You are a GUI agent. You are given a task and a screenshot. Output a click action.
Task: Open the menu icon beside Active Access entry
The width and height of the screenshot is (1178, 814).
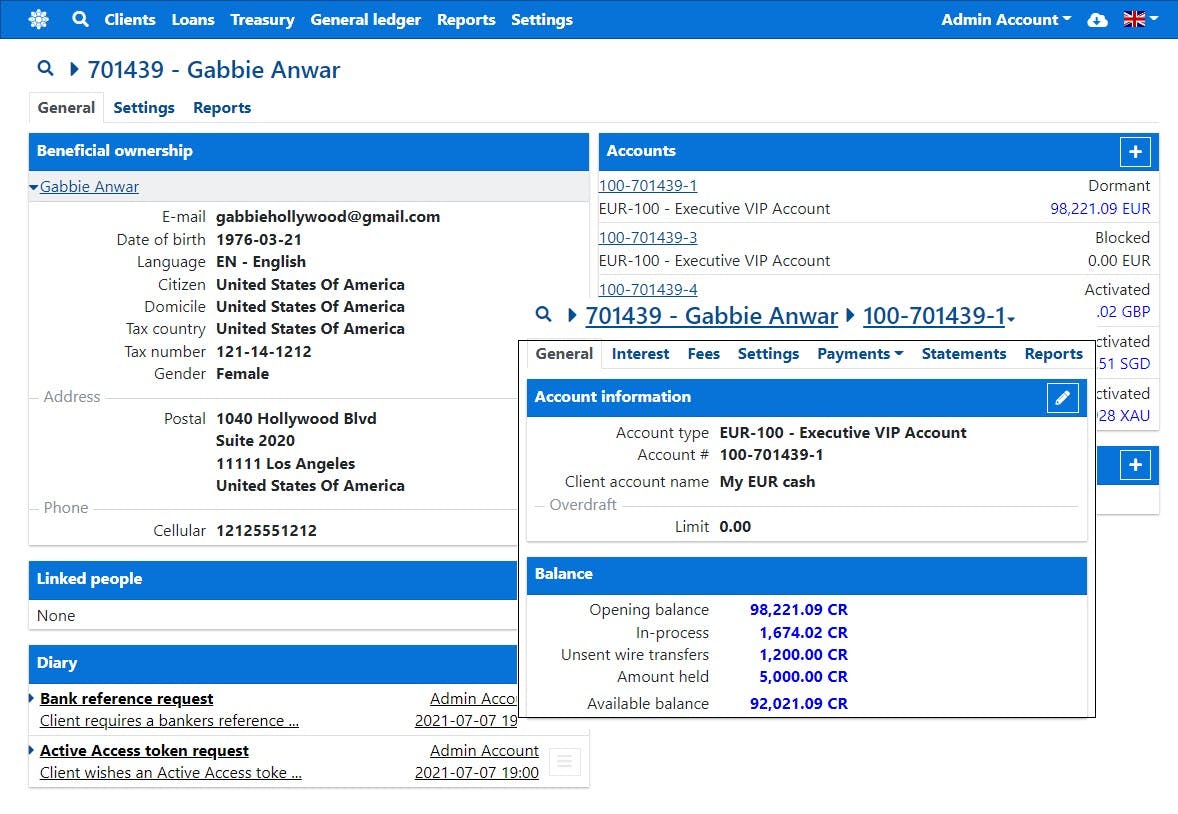(565, 762)
